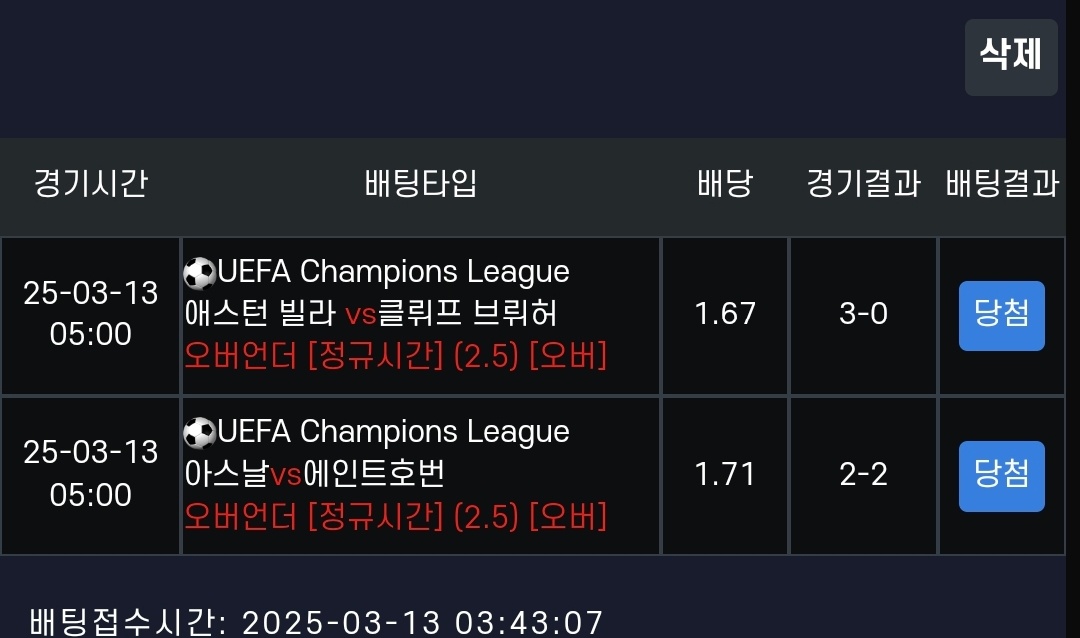Click the 오버언더 bet line under 아스날
The height and width of the screenshot is (638, 1080).
396,516
